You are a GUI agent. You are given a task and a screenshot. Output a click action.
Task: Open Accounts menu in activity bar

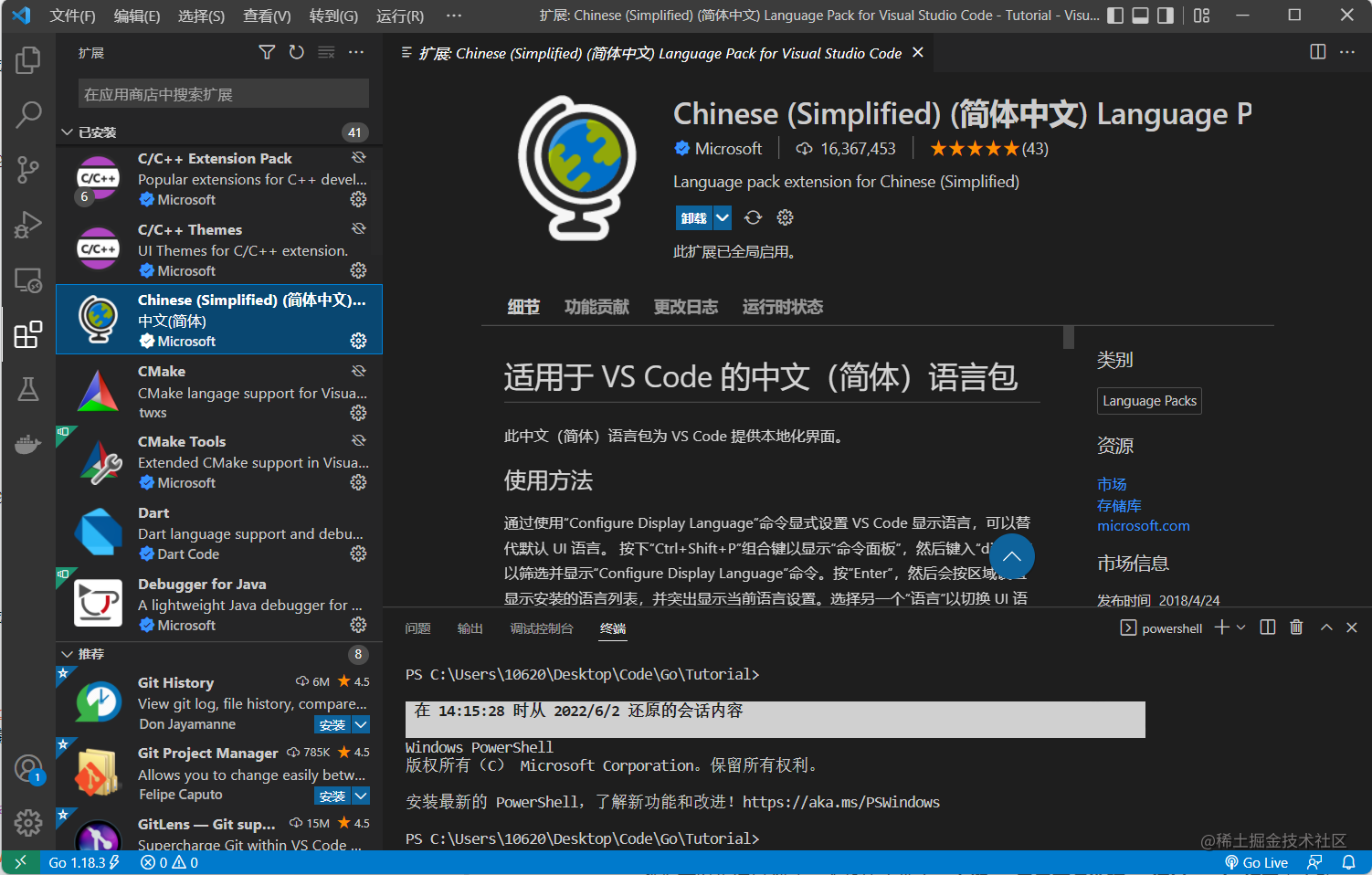coord(28,768)
